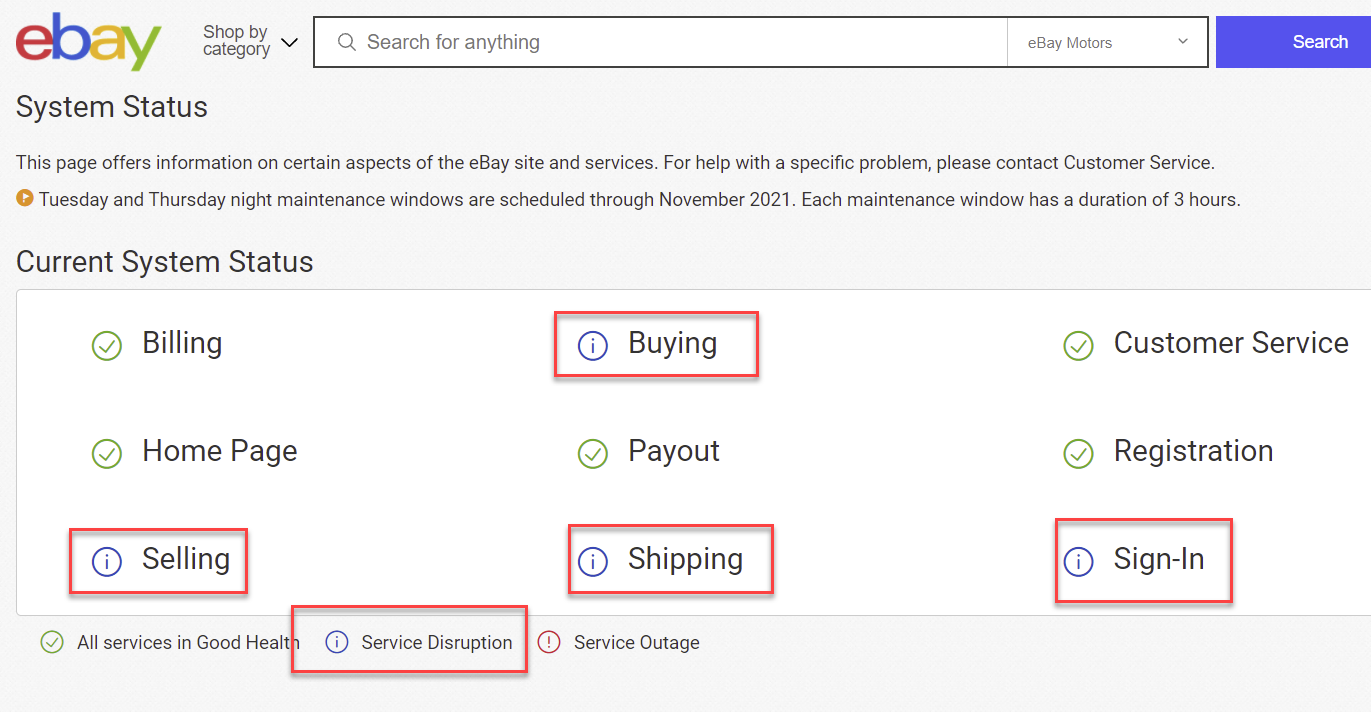Open the Billing status entry

point(182,343)
